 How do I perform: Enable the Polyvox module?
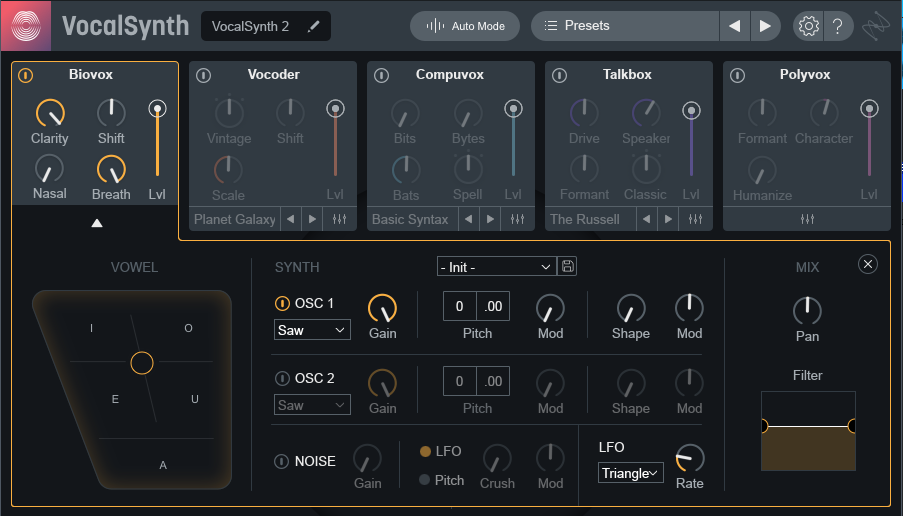pos(737,75)
